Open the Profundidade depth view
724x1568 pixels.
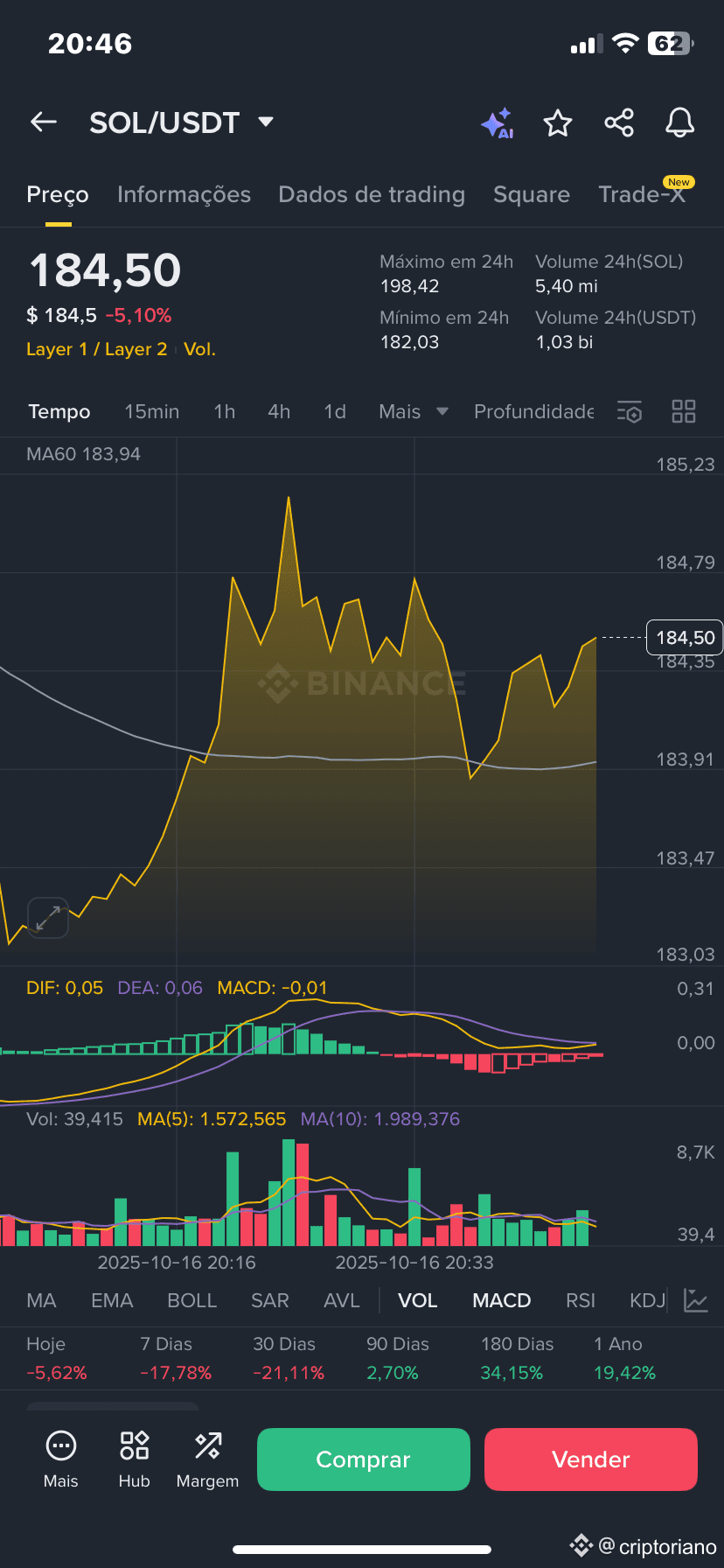click(534, 411)
